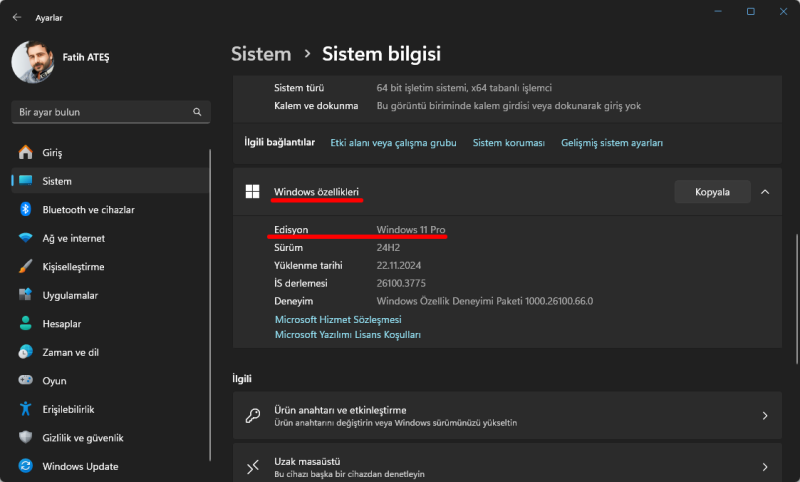Click the Windows özellikleri heading

[x=316, y=192]
